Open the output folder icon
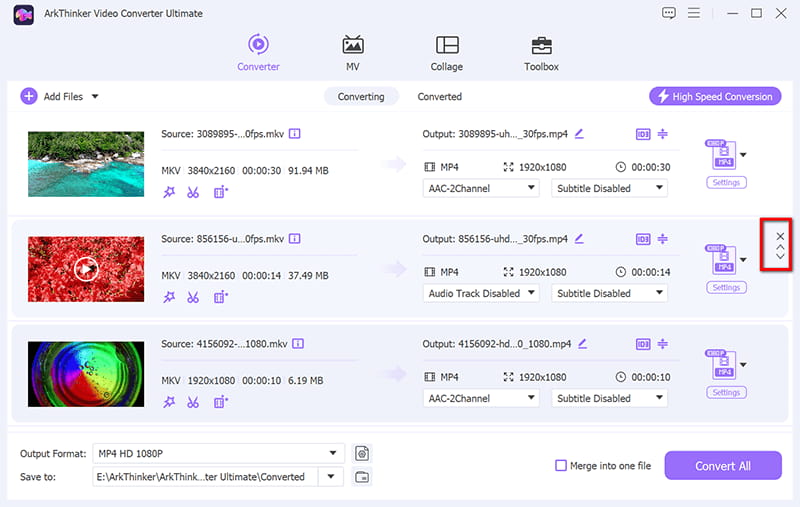800x507 pixels. tap(362, 477)
